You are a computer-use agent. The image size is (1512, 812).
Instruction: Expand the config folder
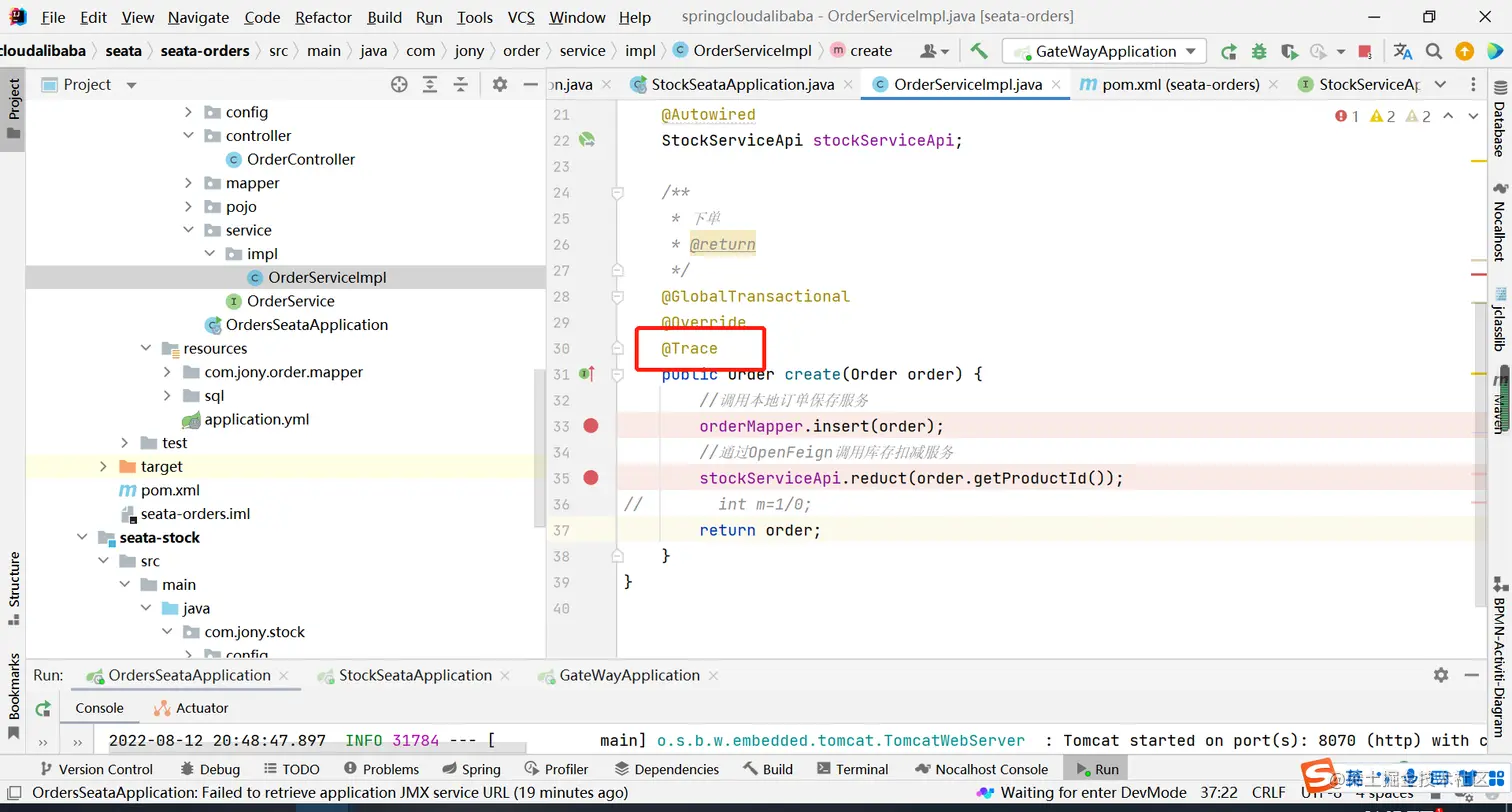click(x=188, y=112)
